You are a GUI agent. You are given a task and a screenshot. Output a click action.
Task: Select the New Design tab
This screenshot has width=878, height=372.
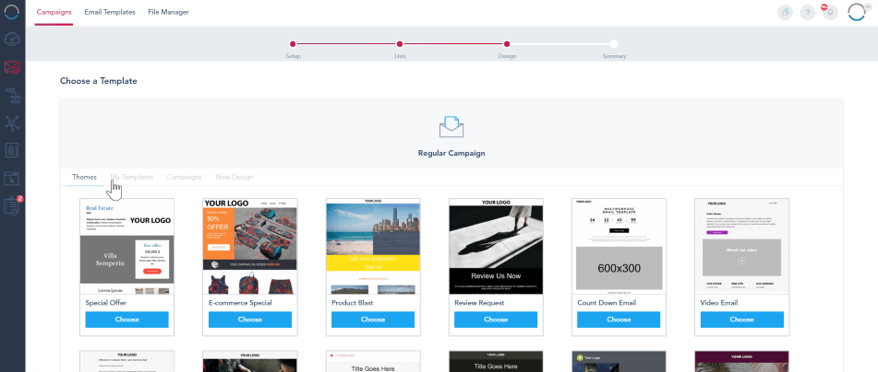(x=235, y=177)
